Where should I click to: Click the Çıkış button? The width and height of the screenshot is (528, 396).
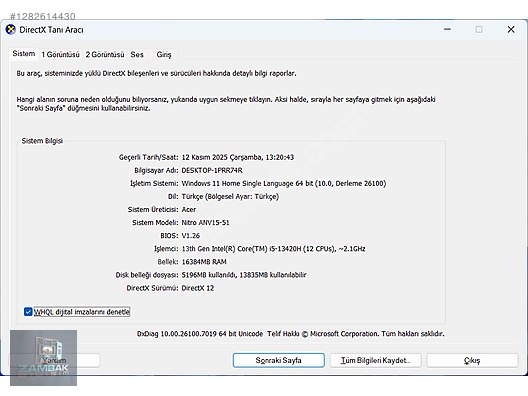[472, 360]
